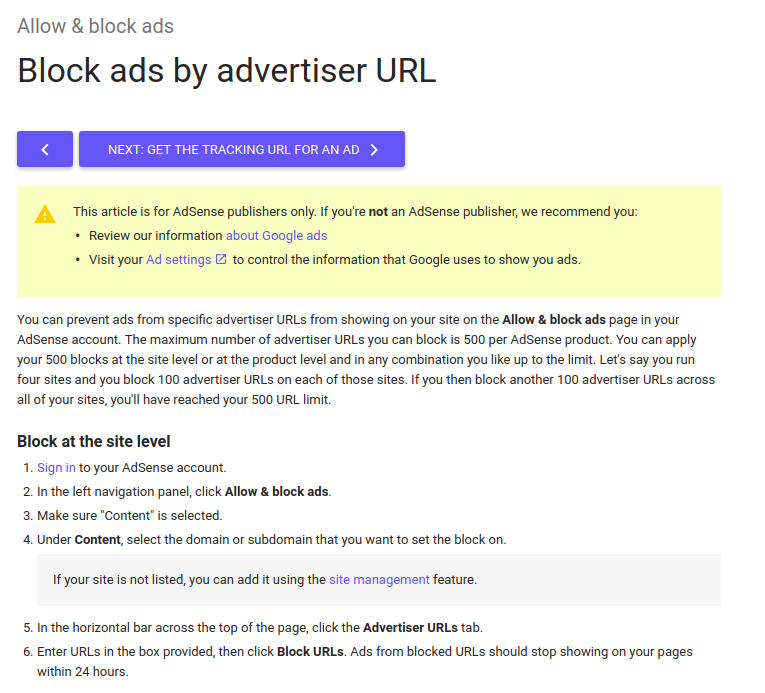This screenshot has width=765, height=693.
Task: Click bold Allow & block ads in intro paragraph
Action: (554, 320)
